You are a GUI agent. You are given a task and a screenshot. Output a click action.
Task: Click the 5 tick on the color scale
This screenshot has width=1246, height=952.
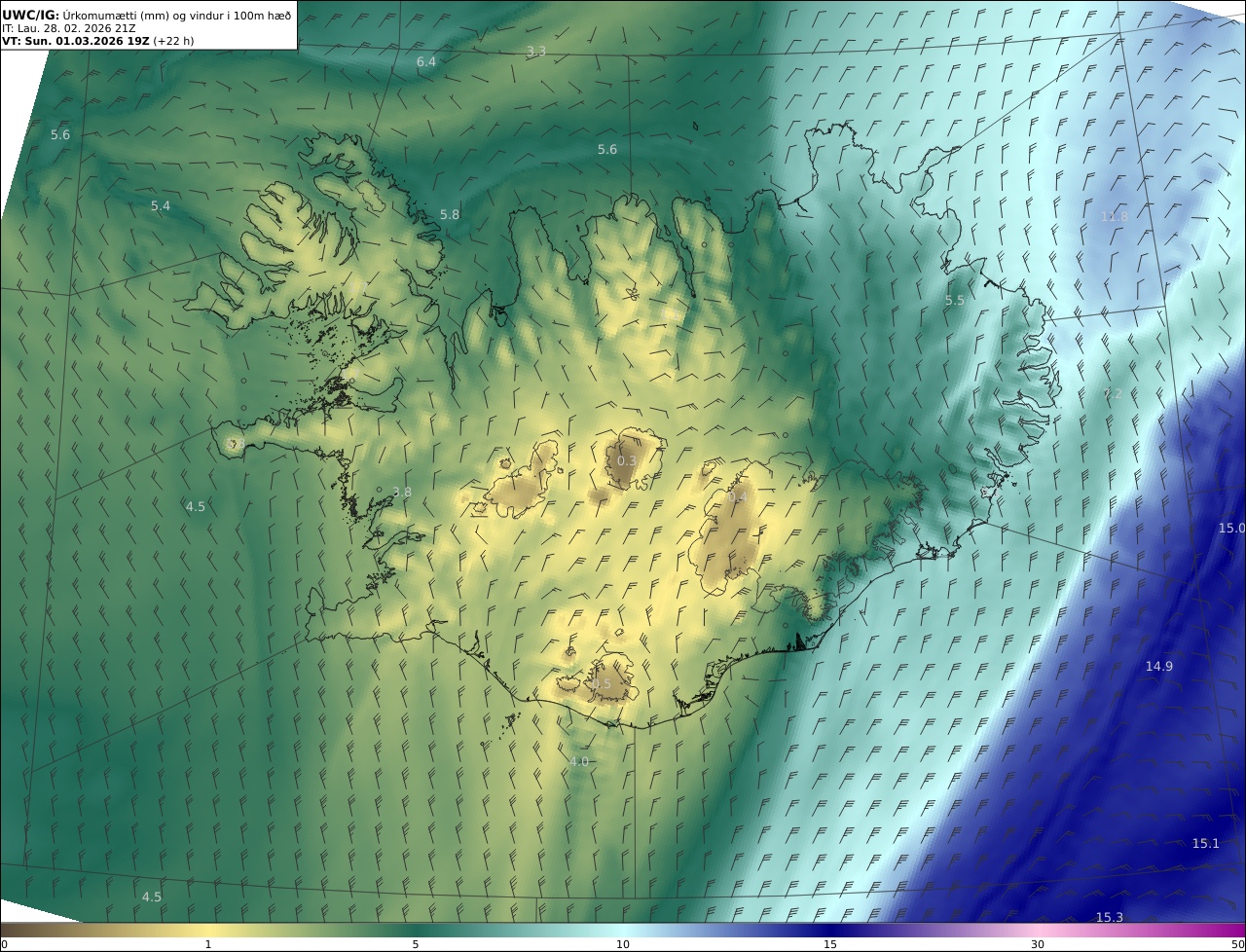coord(415,944)
